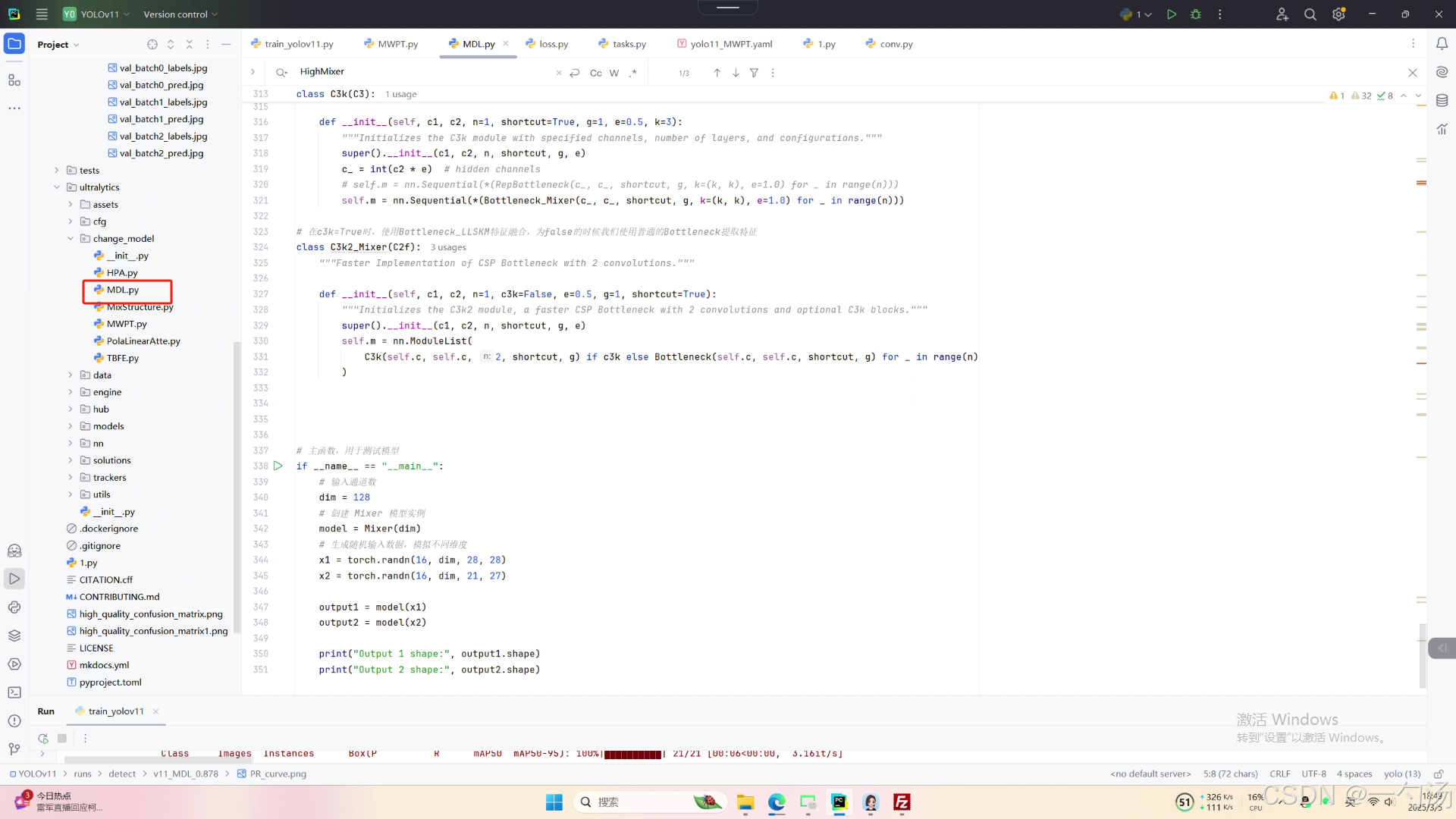This screenshot has width=1456, height=819.
Task: Click the Search Everywhere magnifier icon
Action: point(1310,14)
